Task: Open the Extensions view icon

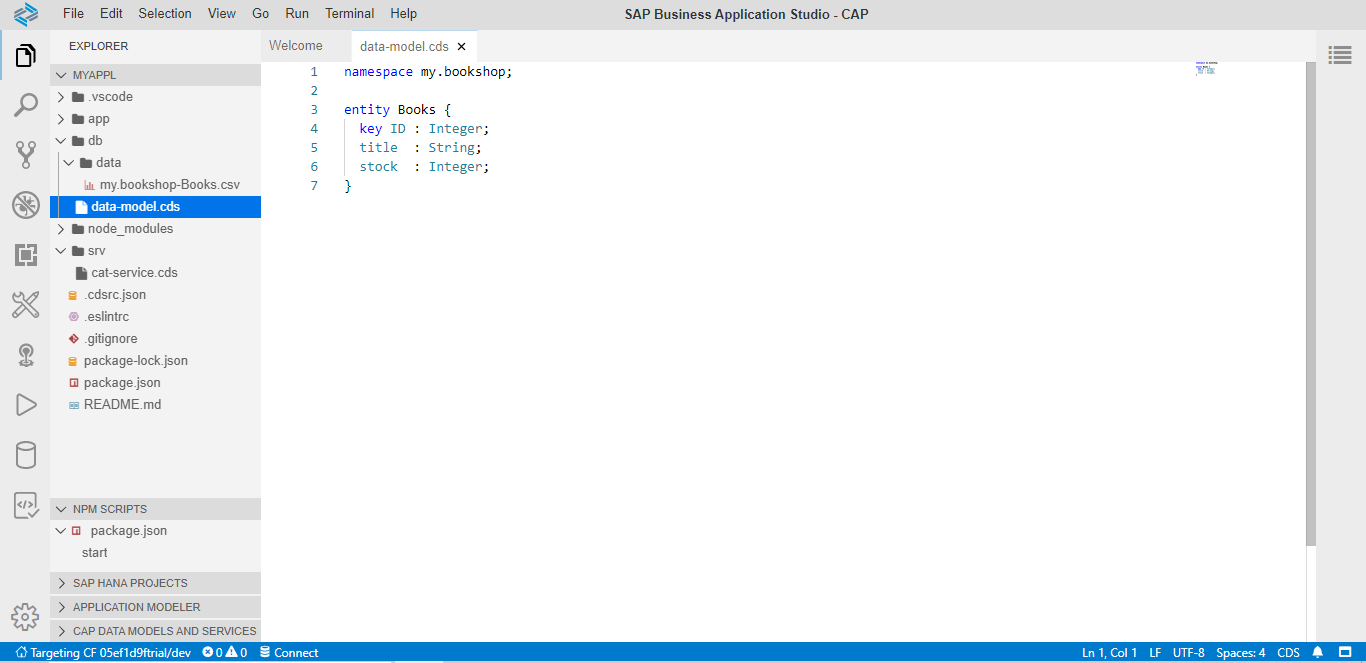Action: pos(25,255)
